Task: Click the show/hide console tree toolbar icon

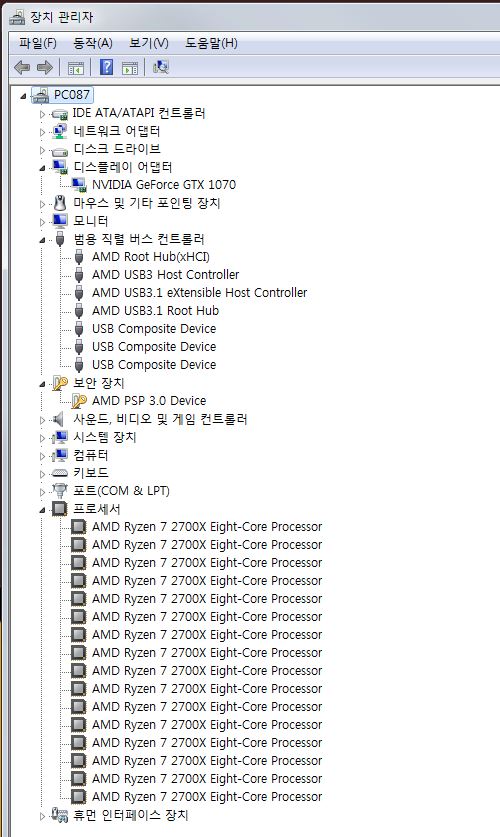Action: tap(76, 68)
